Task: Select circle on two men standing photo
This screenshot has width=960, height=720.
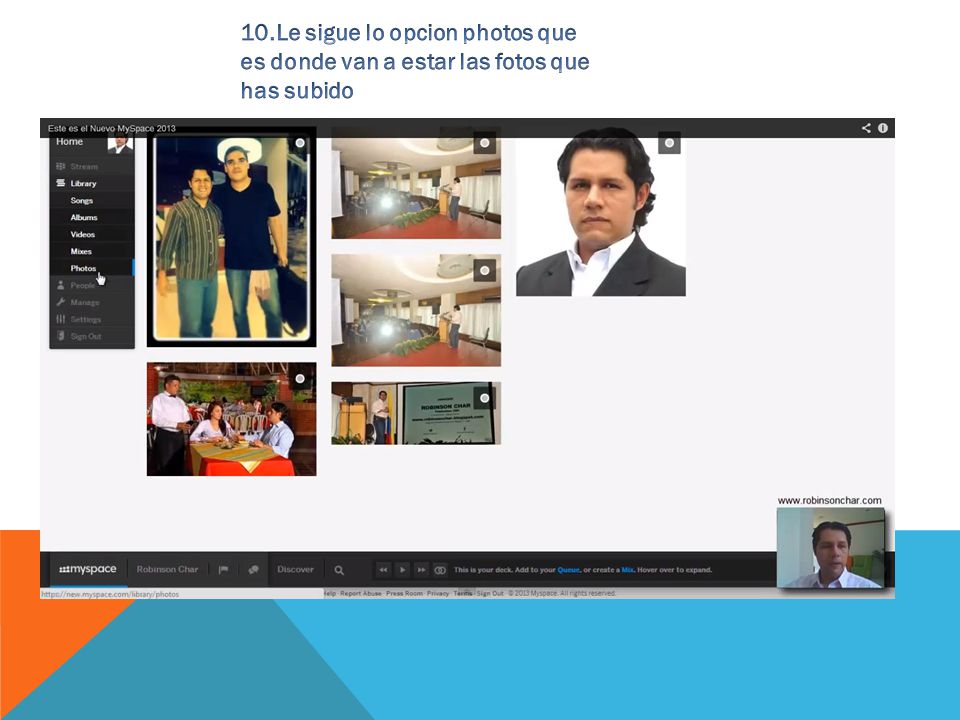Action: (300, 143)
